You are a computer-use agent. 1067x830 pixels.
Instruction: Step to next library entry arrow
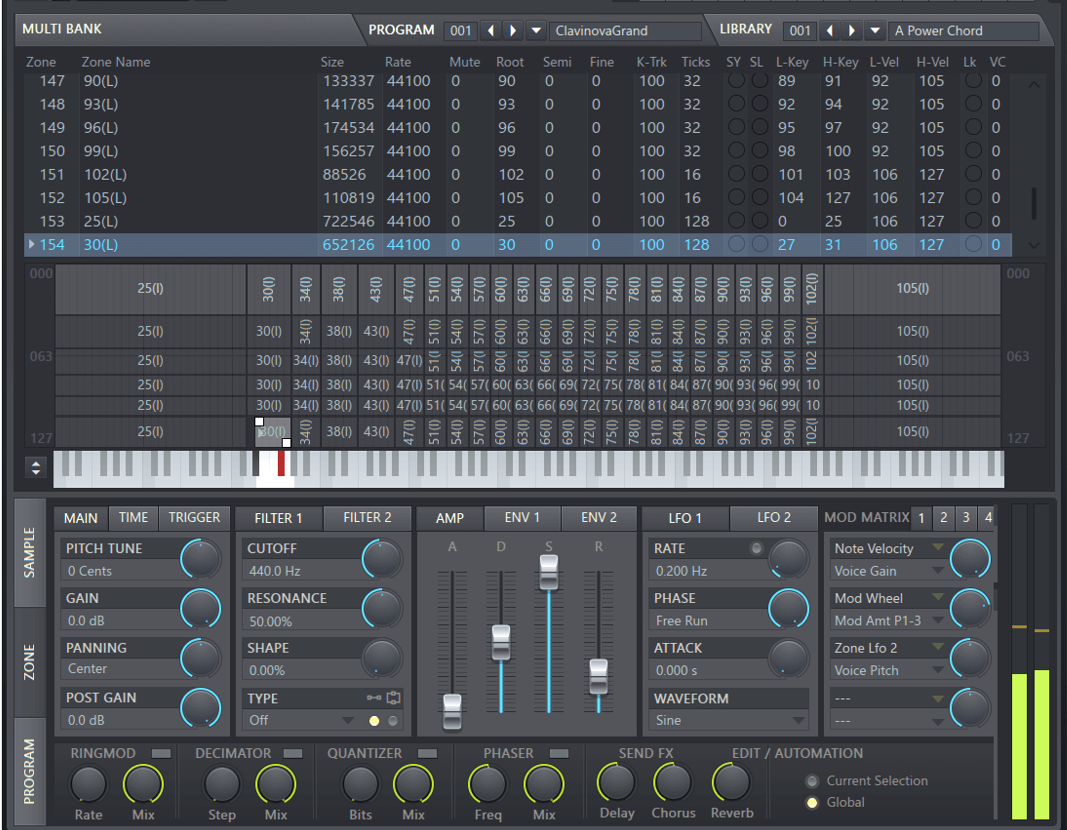tap(852, 31)
